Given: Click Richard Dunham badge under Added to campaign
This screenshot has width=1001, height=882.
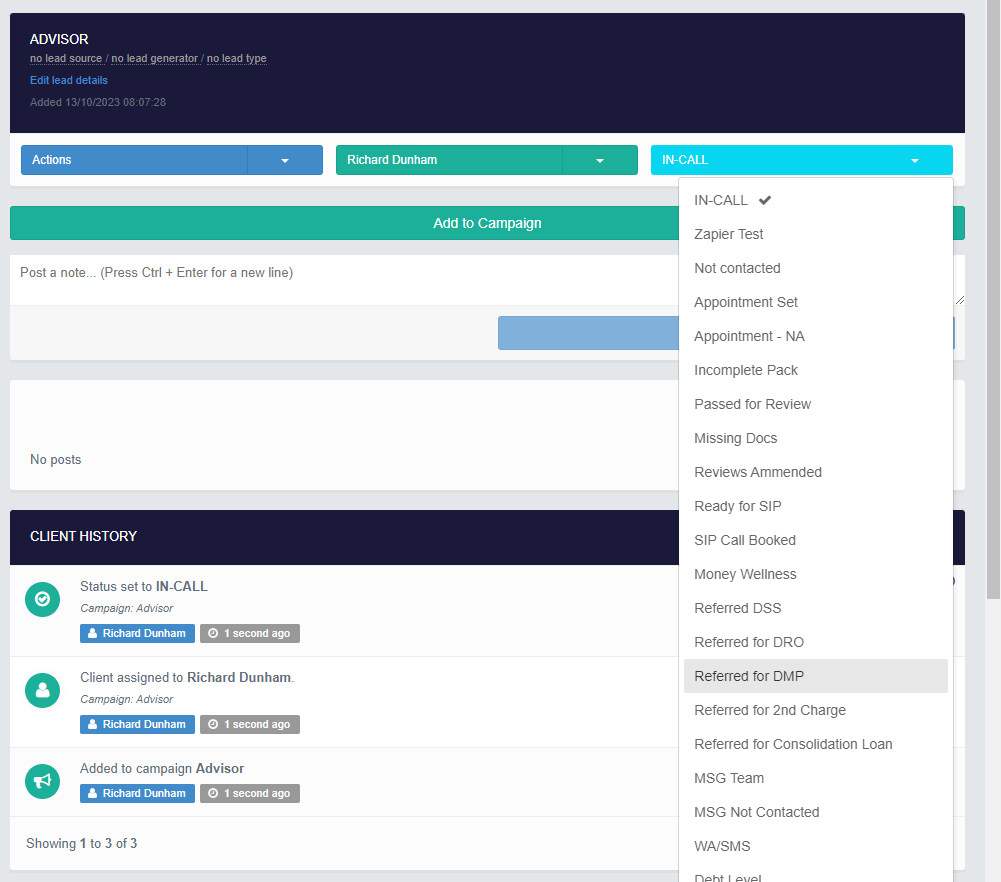Looking at the screenshot, I should click(137, 793).
